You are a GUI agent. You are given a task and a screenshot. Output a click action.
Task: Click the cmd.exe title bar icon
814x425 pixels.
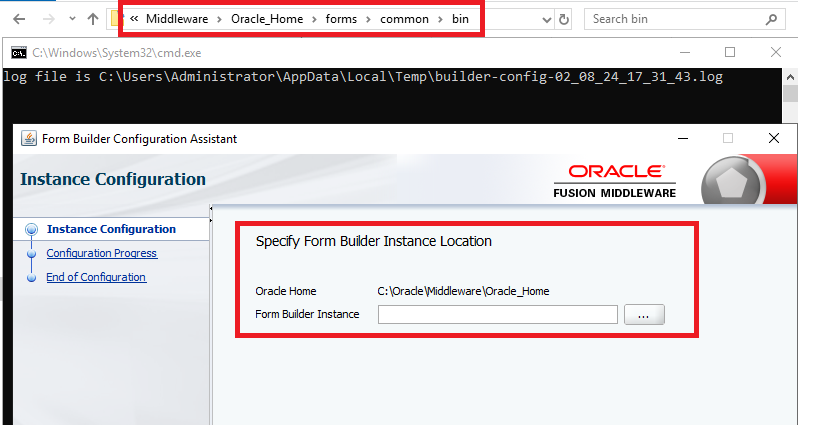[x=18, y=52]
